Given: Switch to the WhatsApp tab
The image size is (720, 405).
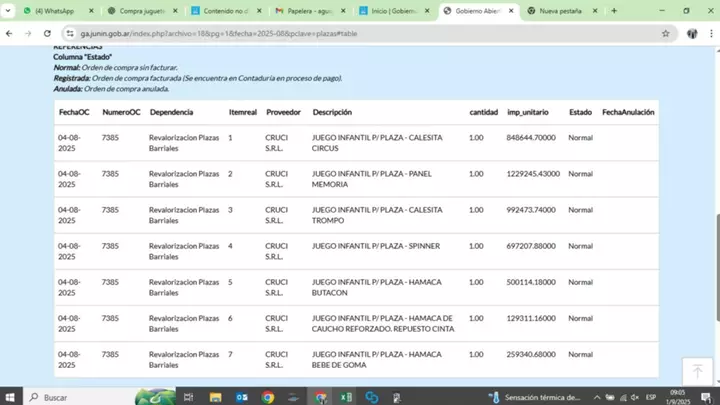Looking at the screenshot, I should click(54, 11).
